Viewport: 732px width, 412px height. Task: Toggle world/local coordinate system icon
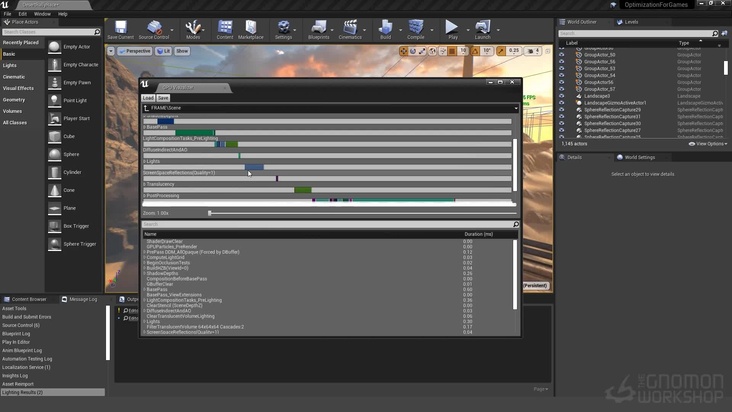tap(433, 51)
